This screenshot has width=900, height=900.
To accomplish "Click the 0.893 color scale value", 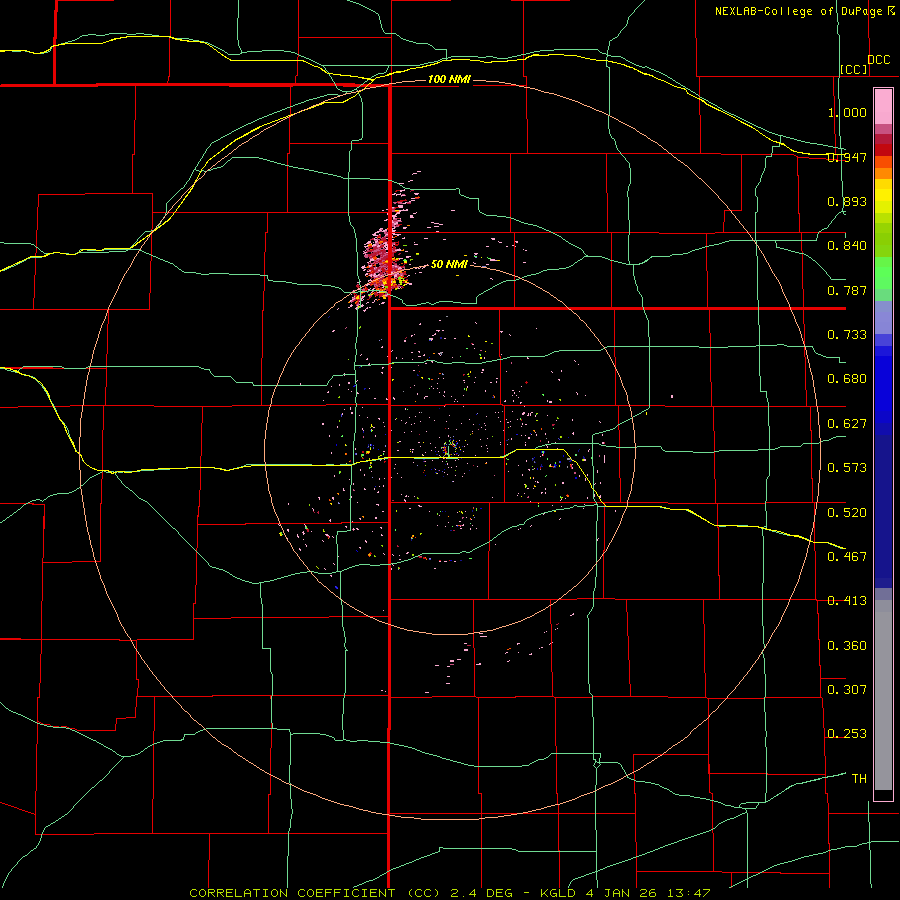I will [x=847, y=201].
